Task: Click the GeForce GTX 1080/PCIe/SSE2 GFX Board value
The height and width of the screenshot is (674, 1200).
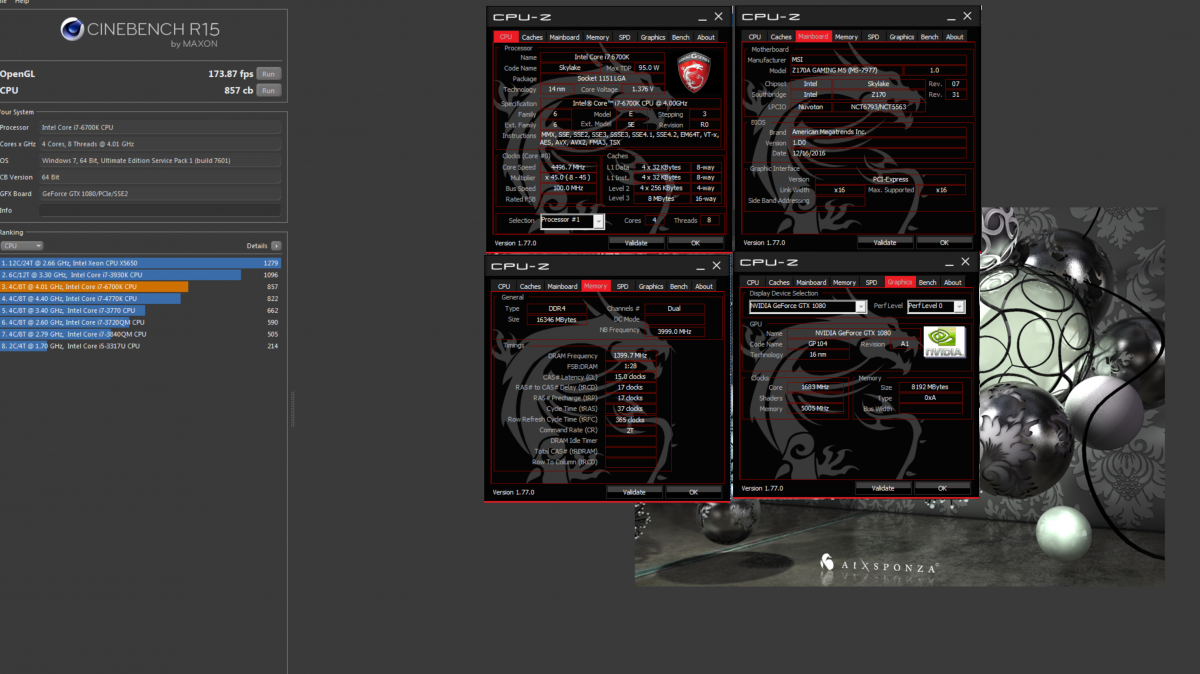Action: pyautogui.click(x=85, y=193)
